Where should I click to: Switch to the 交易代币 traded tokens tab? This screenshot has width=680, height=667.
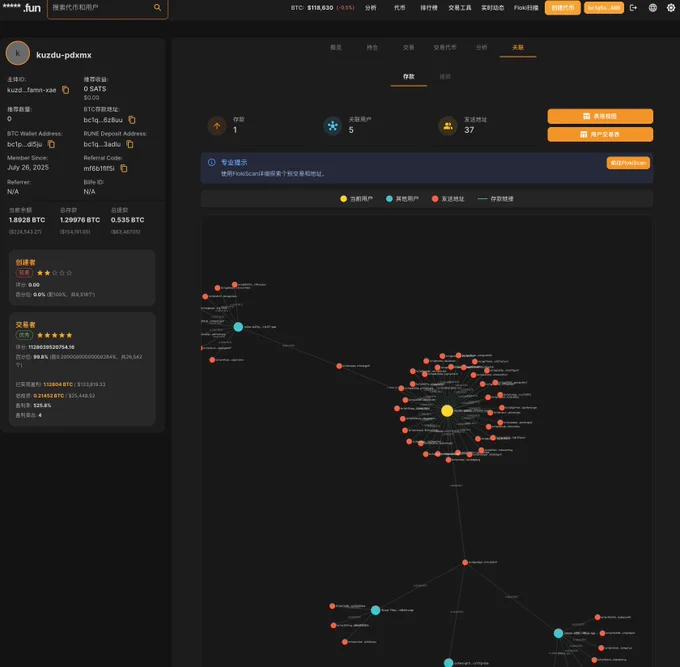click(445, 47)
